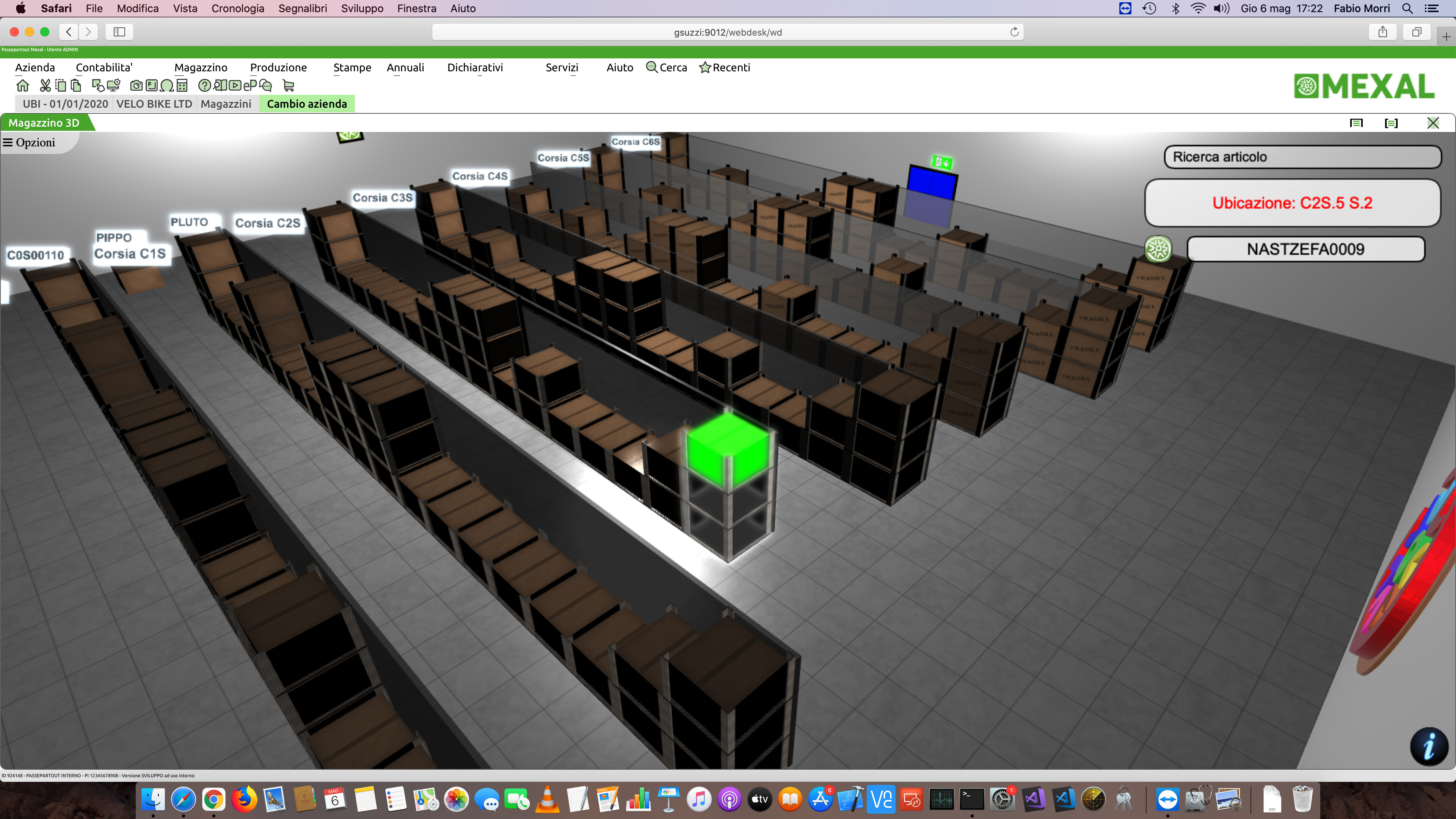
Task: Open the Magazzino menu
Action: [x=201, y=67]
